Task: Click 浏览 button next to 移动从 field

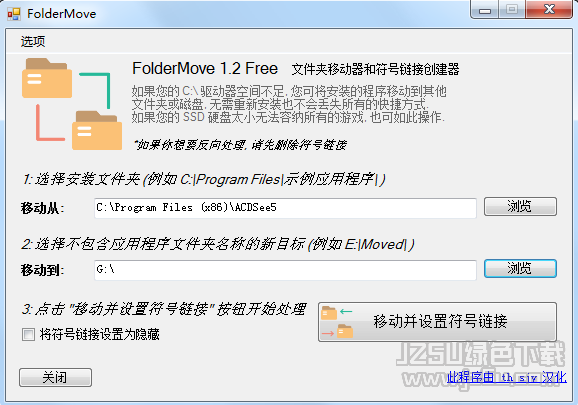Action: pos(520,206)
